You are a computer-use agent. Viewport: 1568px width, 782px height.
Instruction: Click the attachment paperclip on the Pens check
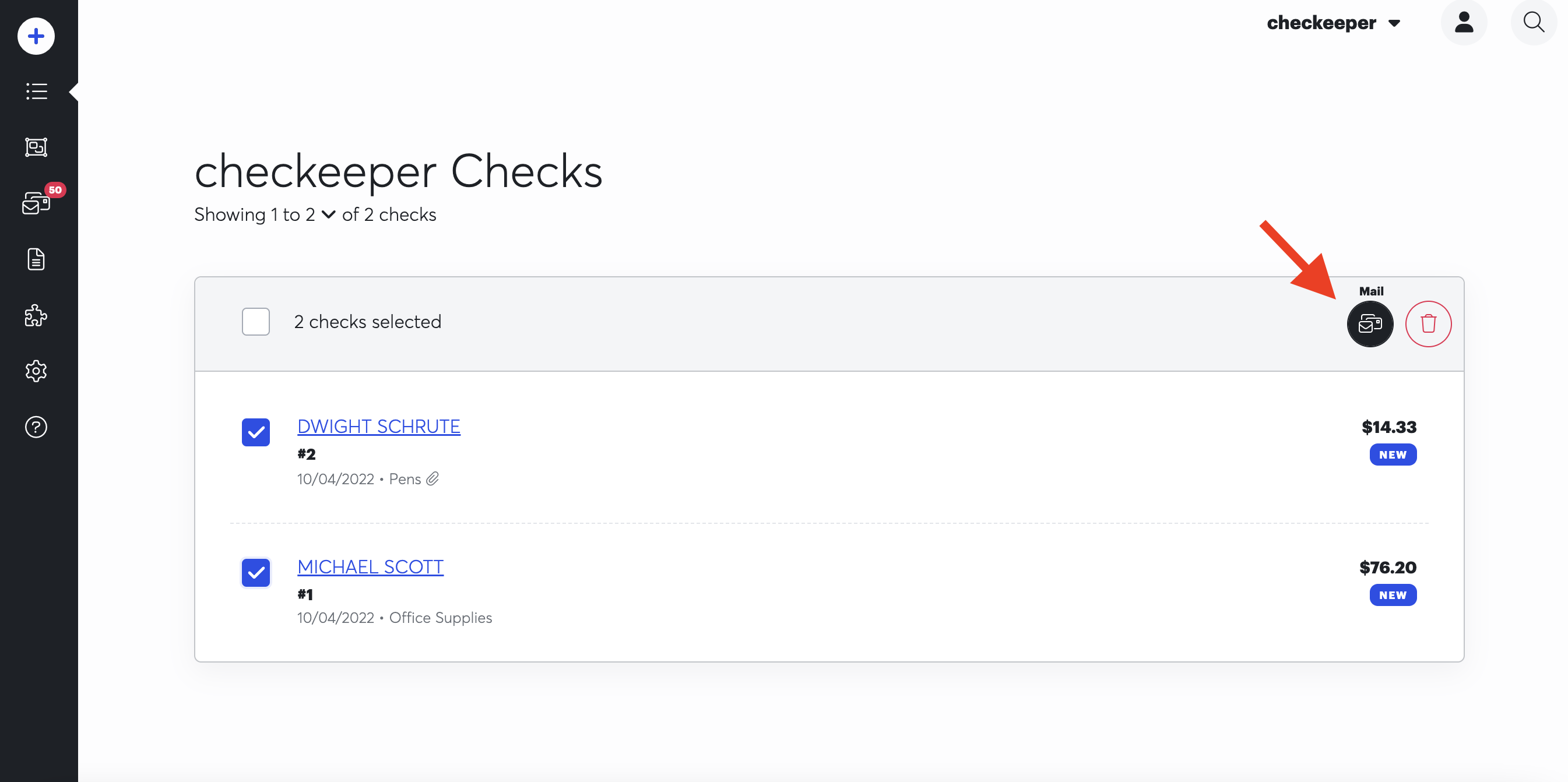click(434, 478)
